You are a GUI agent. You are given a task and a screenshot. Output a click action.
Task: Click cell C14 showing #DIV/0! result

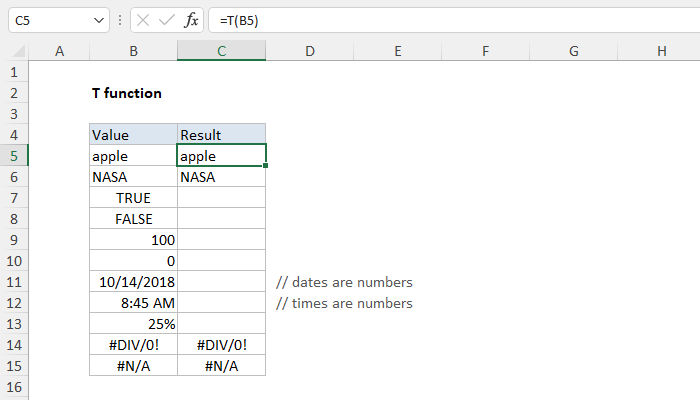tap(221, 345)
